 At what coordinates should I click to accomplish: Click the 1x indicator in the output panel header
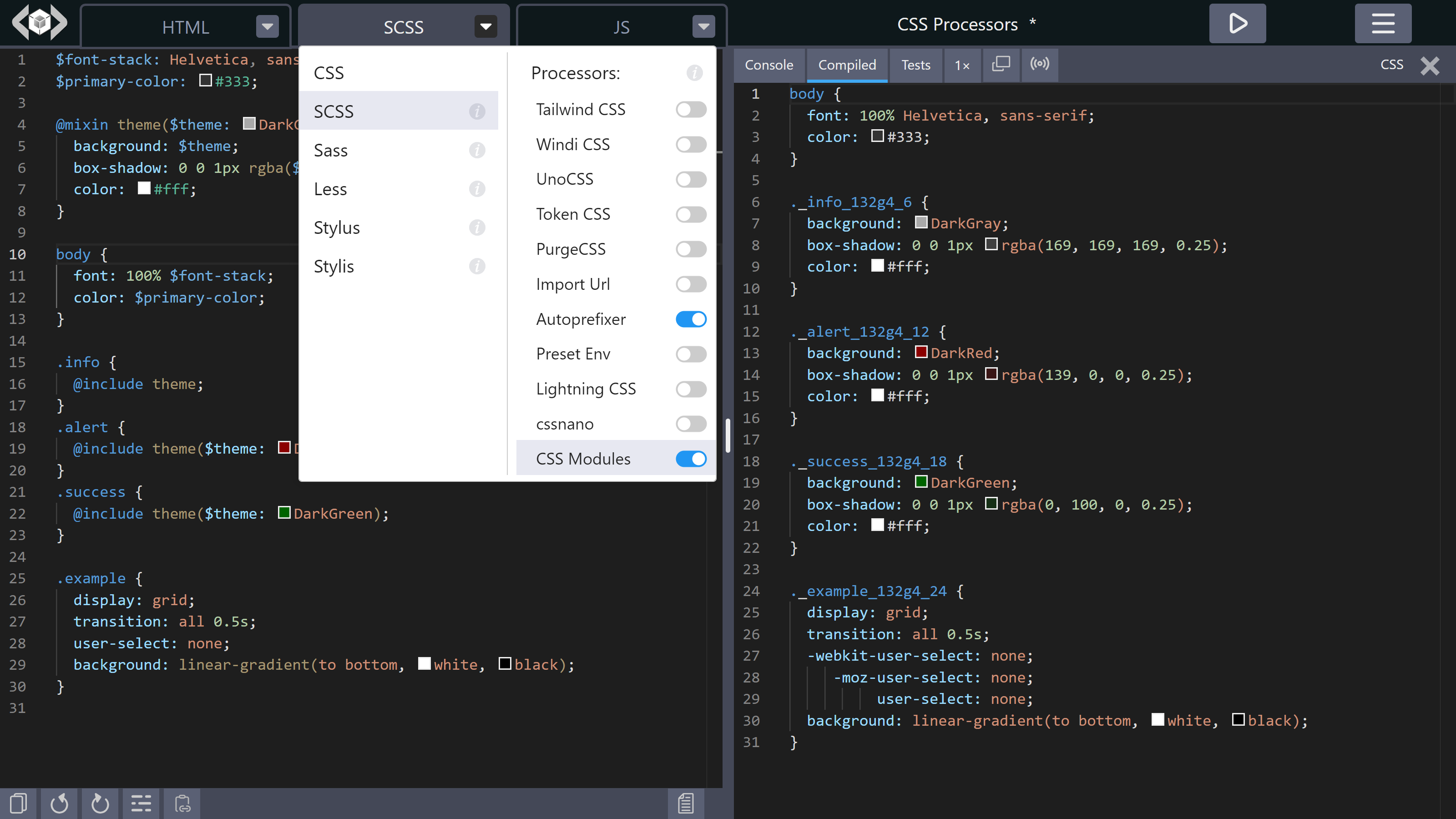(961, 64)
